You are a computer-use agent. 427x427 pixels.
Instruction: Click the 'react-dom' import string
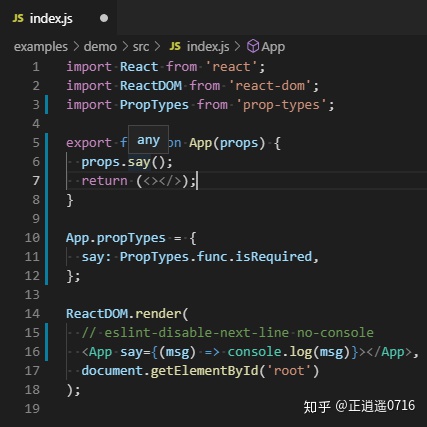point(270,86)
